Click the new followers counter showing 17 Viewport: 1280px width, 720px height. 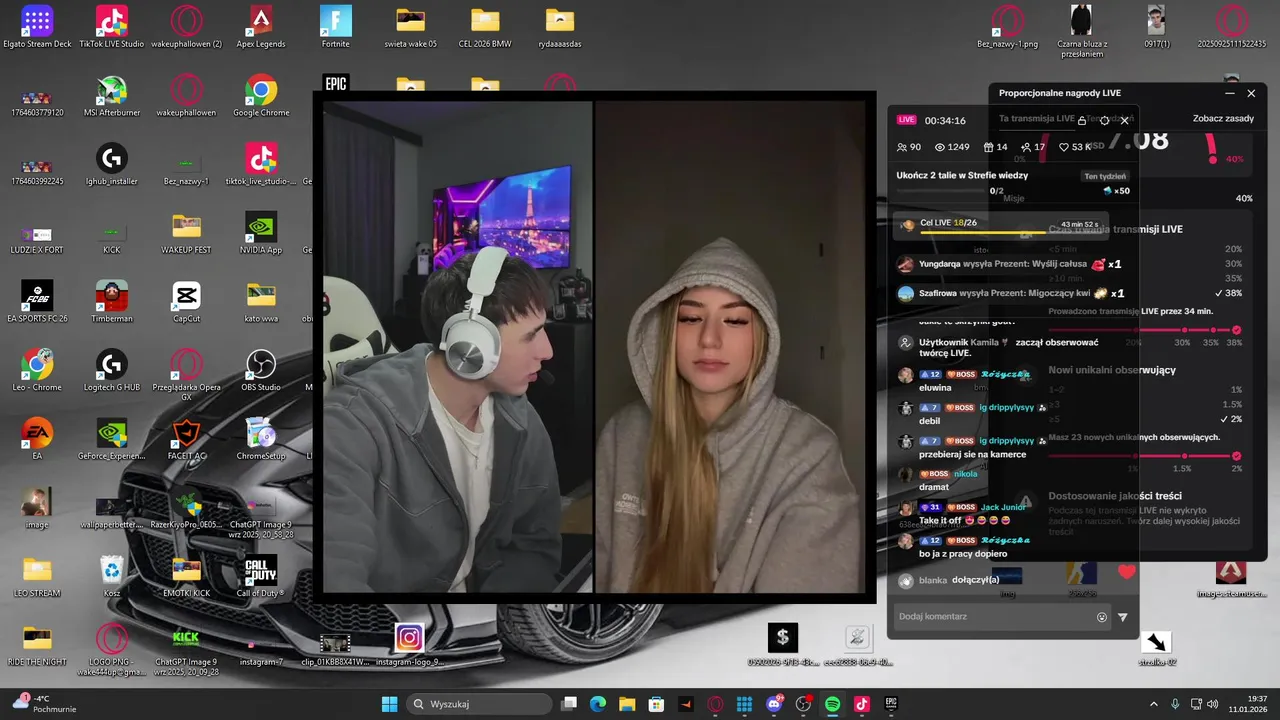1033,147
